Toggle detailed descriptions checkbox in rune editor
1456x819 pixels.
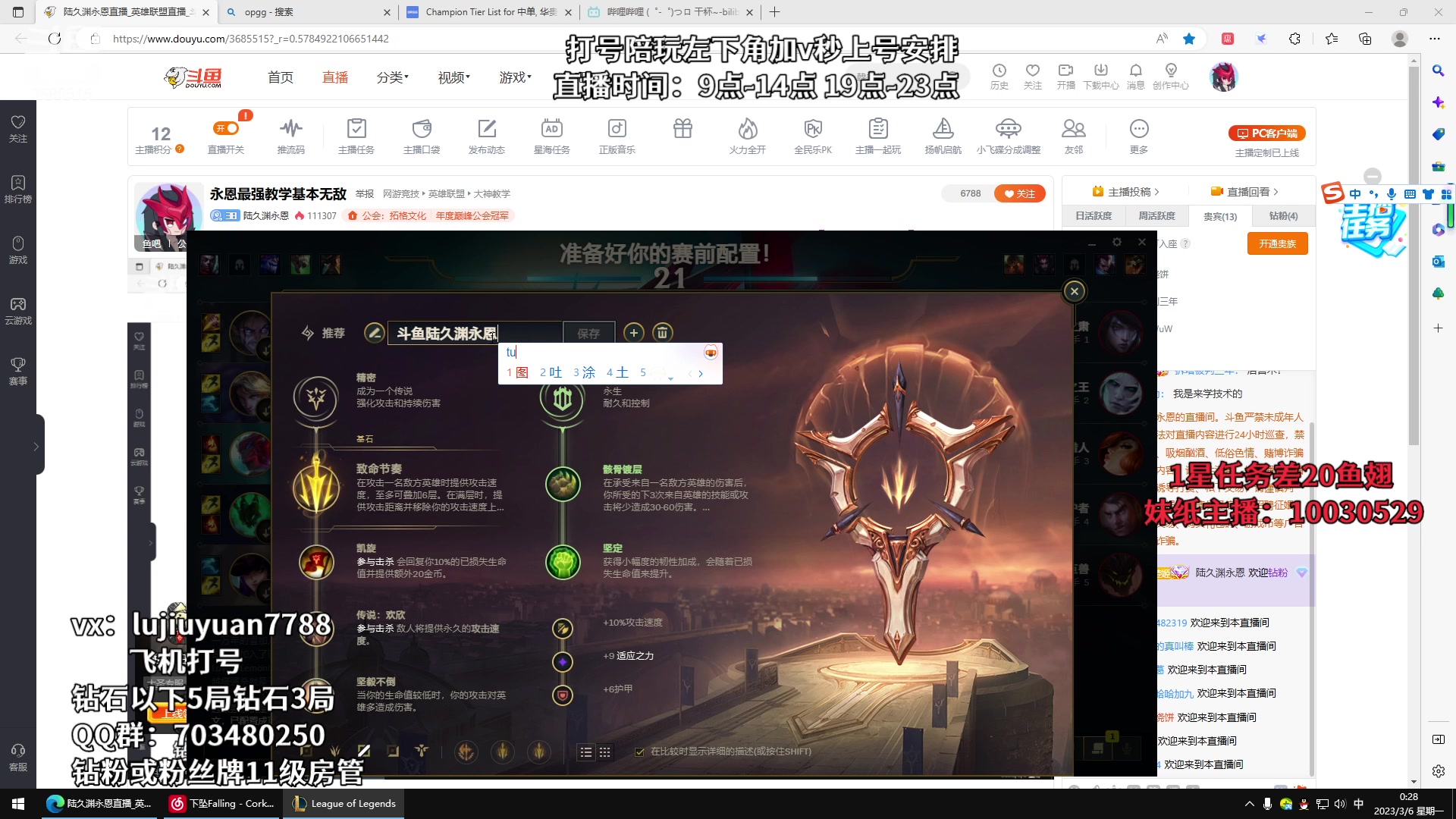[x=639, y=752]
